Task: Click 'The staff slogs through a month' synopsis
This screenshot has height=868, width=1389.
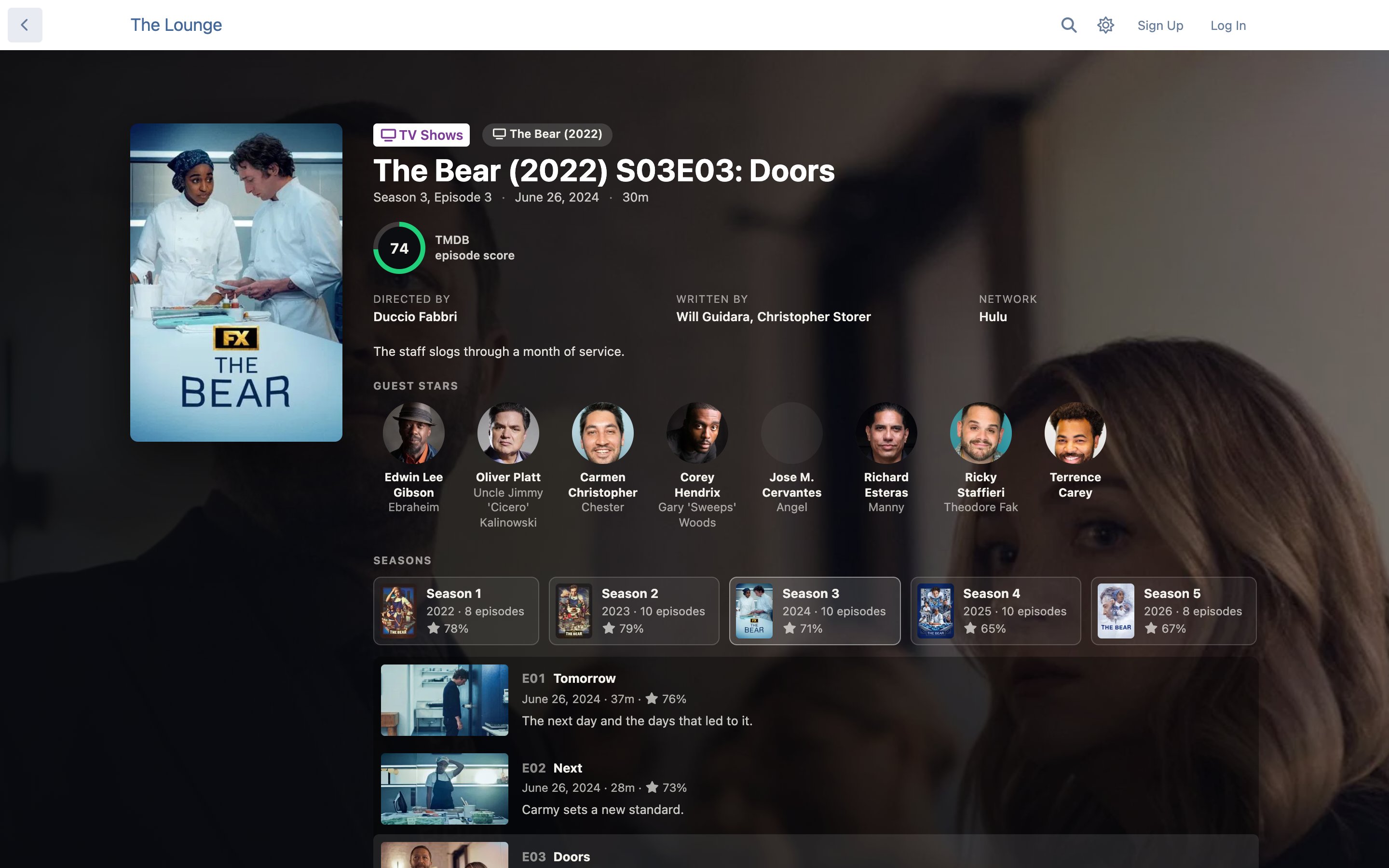Action: coord(498,352)
